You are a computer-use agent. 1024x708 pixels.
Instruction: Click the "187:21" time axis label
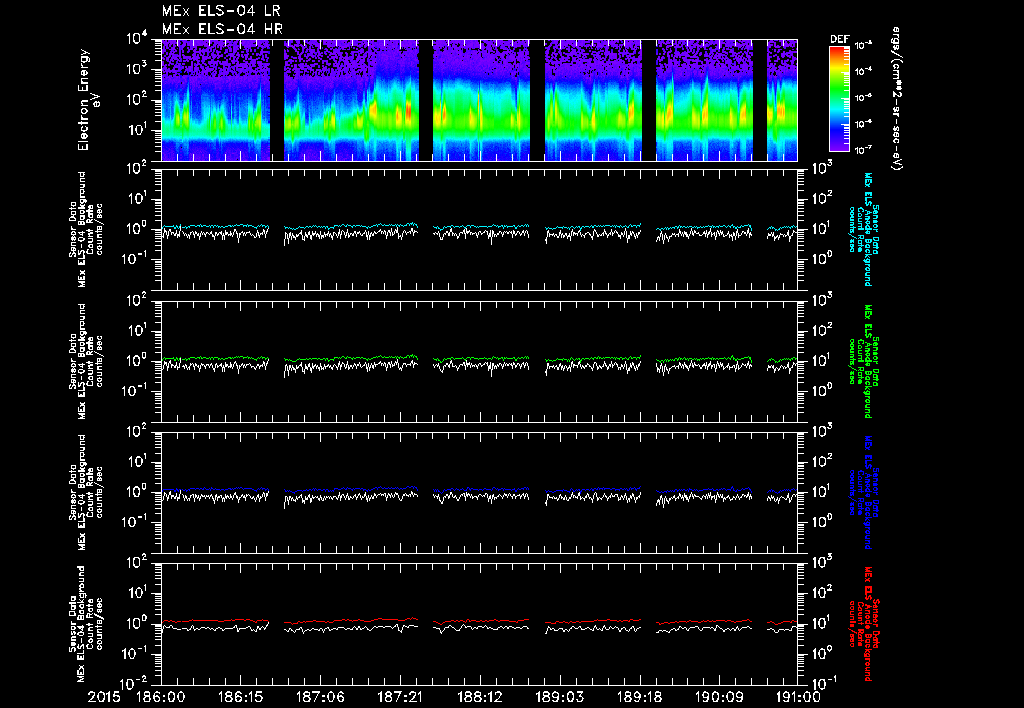pos(400,697)
